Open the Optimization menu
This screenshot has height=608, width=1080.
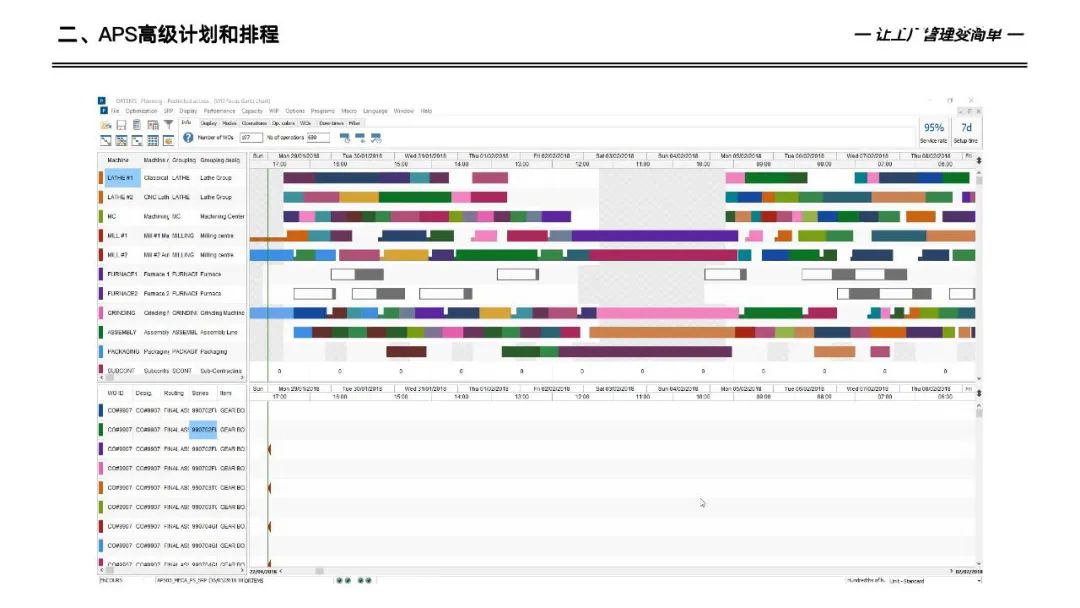[142, 110]
